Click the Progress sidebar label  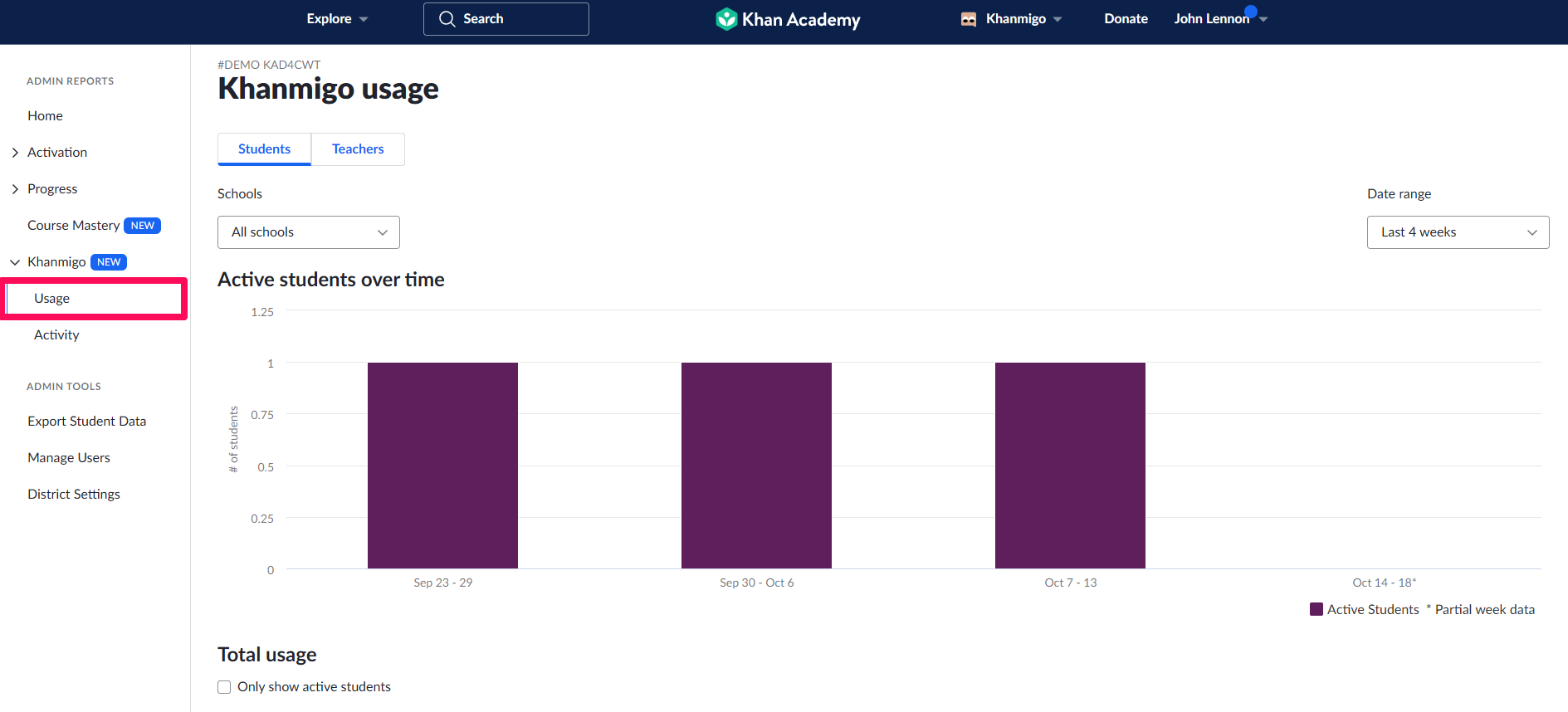[52, 189]
